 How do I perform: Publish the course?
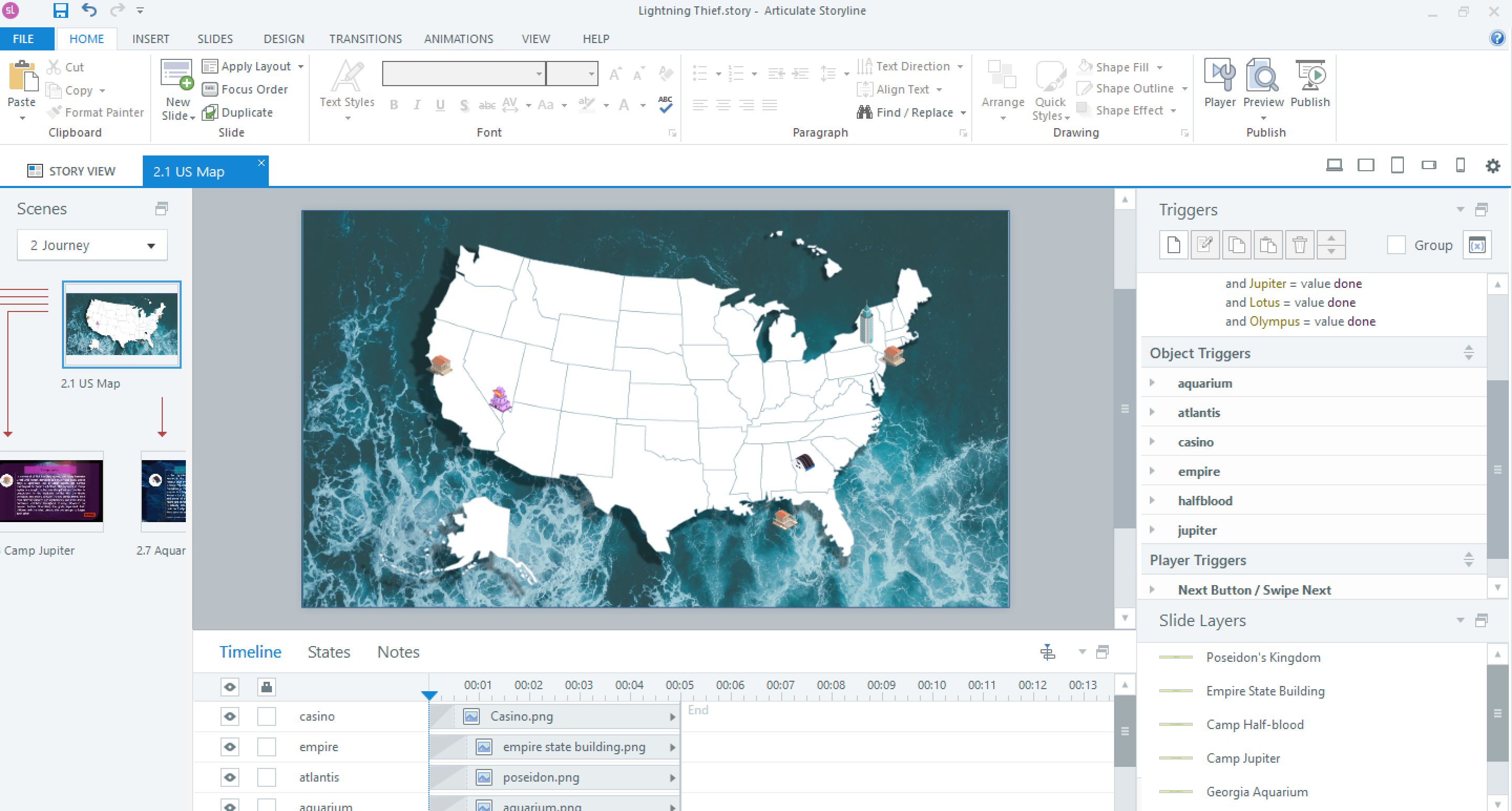click(x=1309, y=84)
